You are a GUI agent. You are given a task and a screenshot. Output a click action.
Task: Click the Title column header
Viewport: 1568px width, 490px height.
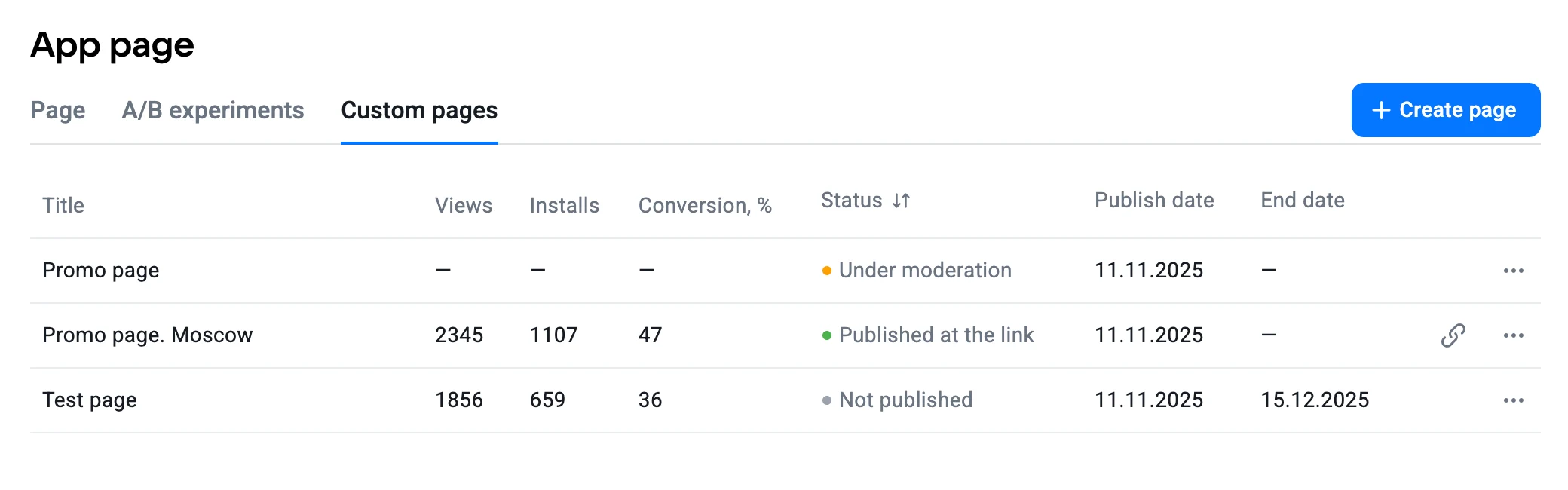[63, 204]
